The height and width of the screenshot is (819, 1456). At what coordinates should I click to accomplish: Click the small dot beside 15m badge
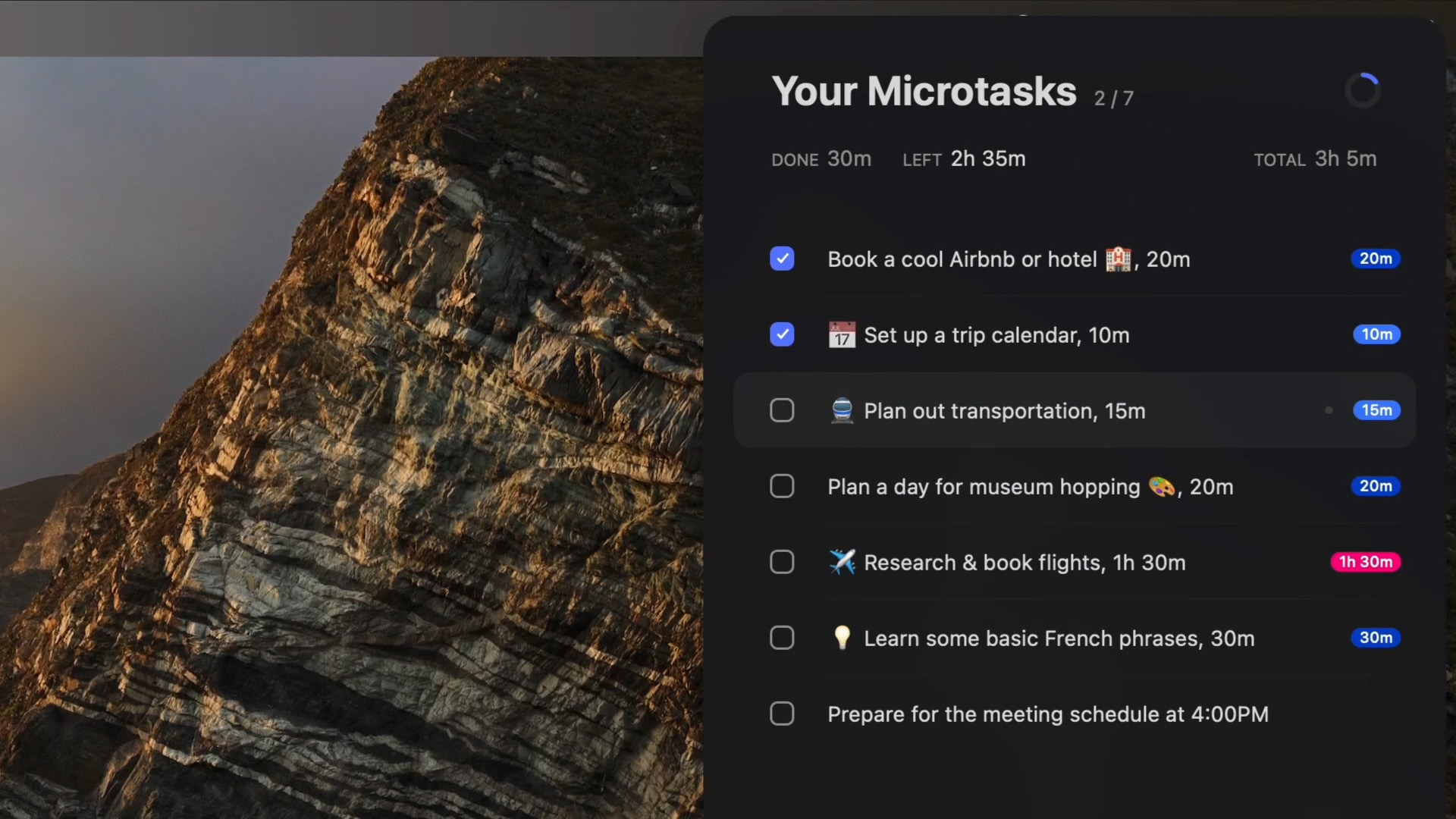(1329, 410)
